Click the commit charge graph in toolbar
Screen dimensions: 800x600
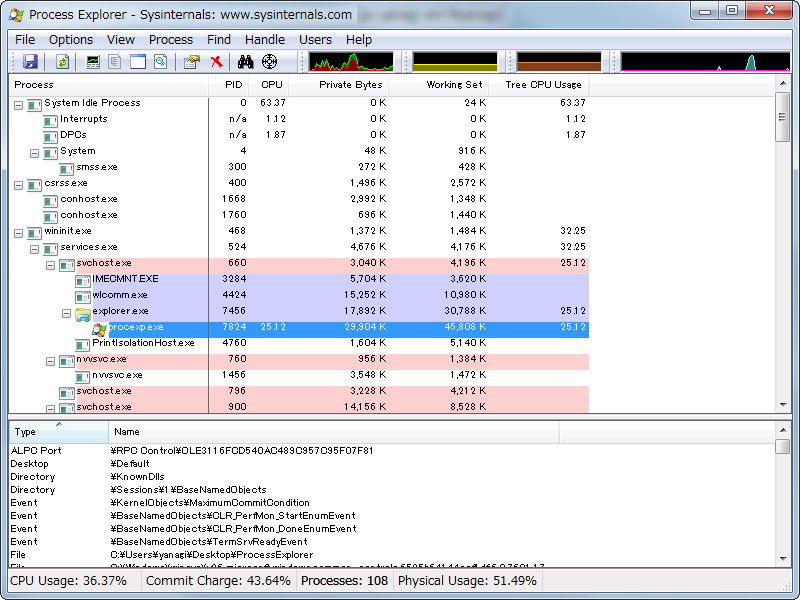click(455, 61)
